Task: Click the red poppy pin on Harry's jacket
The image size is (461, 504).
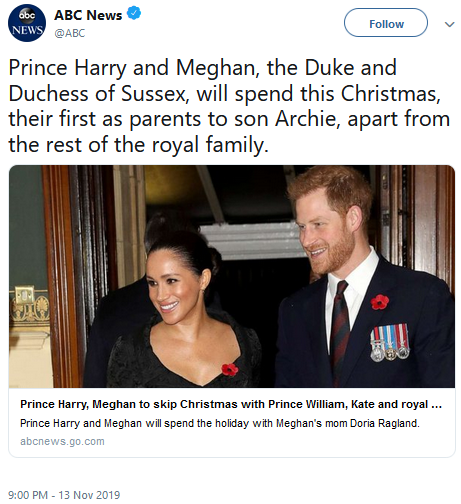Action: tap(380, 302)
